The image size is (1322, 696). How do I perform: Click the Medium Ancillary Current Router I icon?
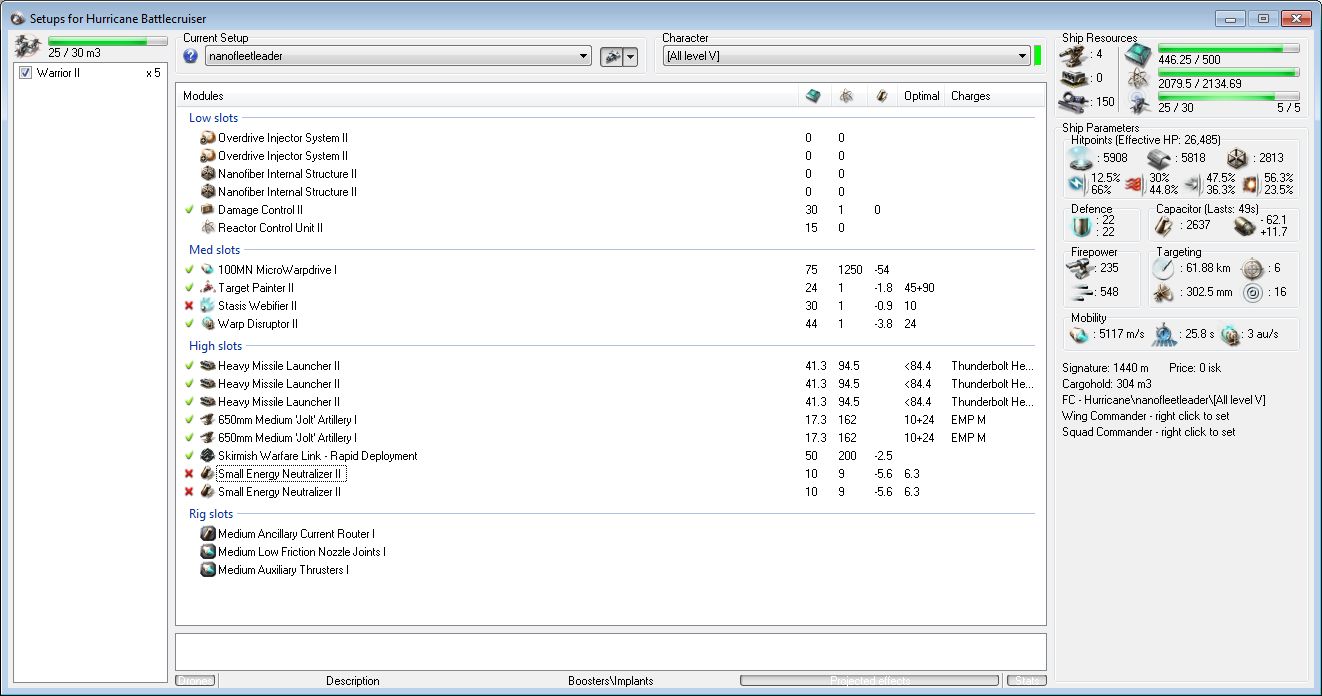coord(208,534)
